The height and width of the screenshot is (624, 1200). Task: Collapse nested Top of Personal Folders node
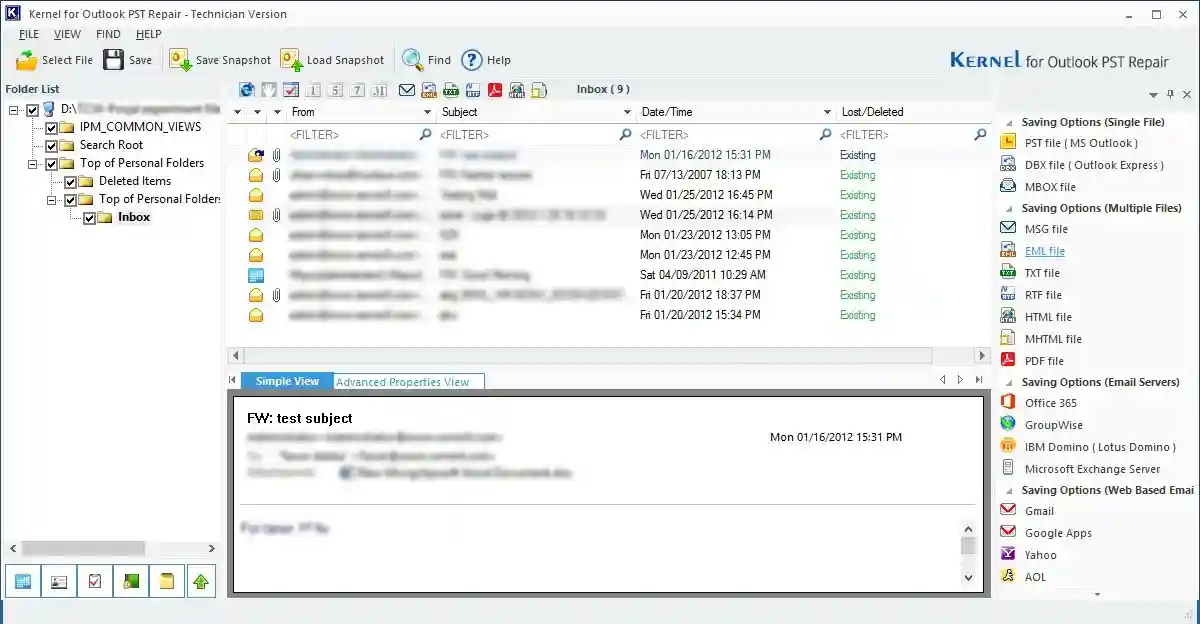(52, 199)
